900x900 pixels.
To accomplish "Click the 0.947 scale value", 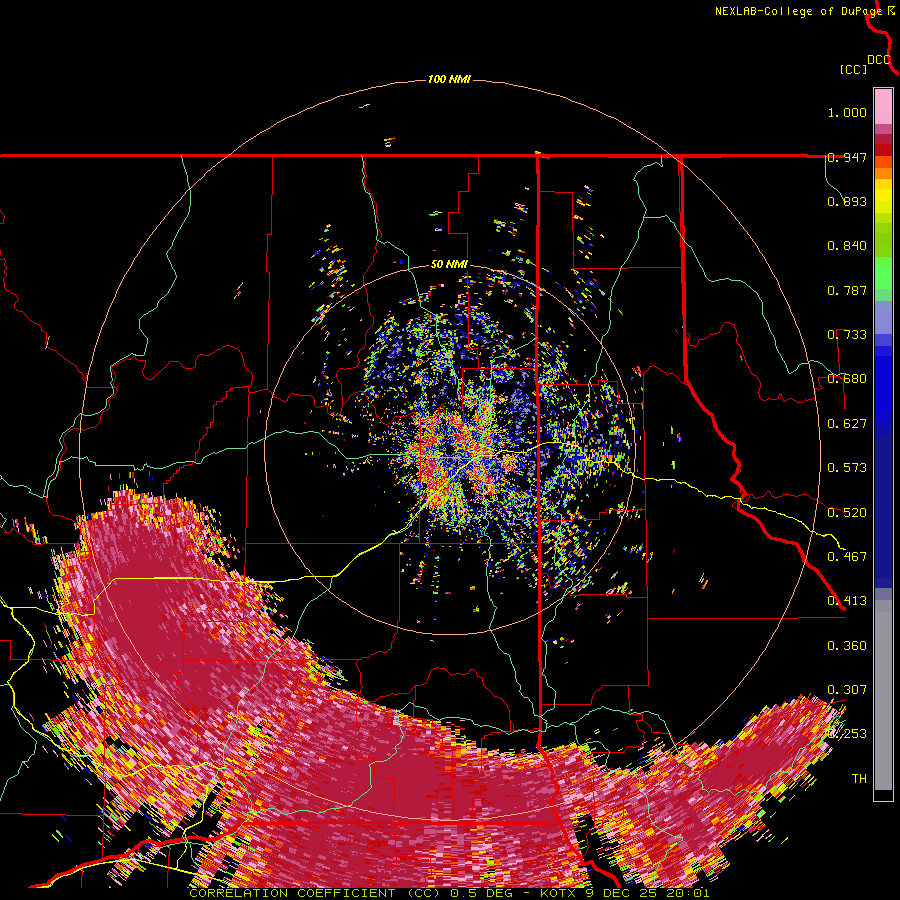I will (x=847, y=157).
